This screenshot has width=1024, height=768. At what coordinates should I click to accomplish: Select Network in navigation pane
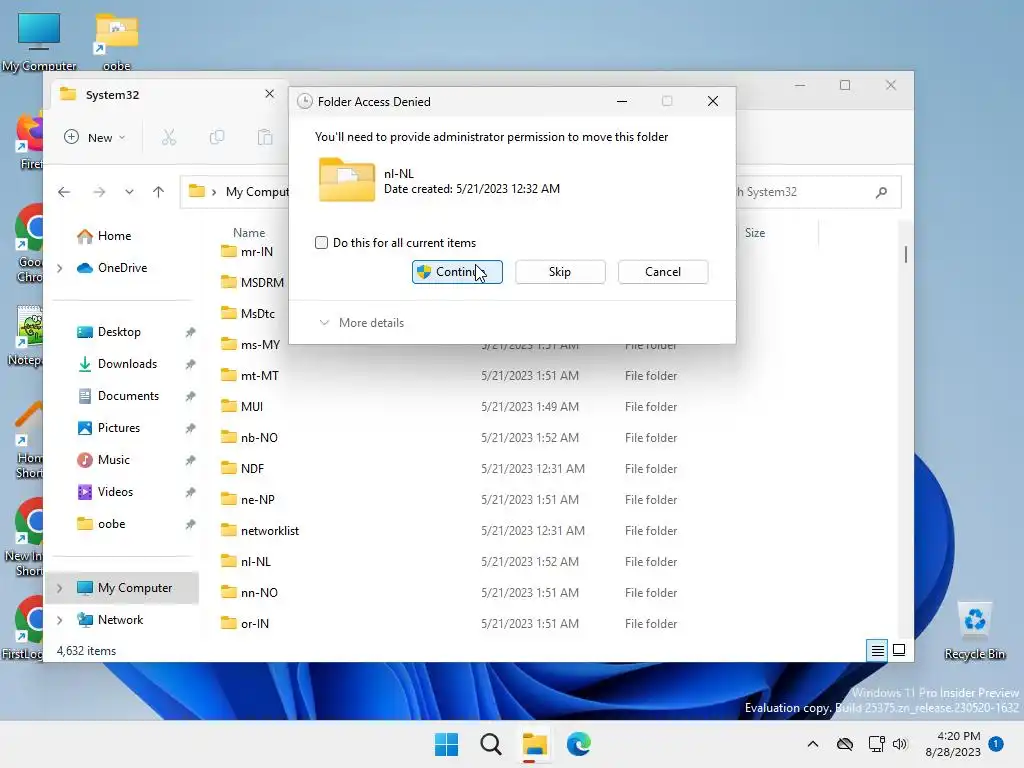110,620
